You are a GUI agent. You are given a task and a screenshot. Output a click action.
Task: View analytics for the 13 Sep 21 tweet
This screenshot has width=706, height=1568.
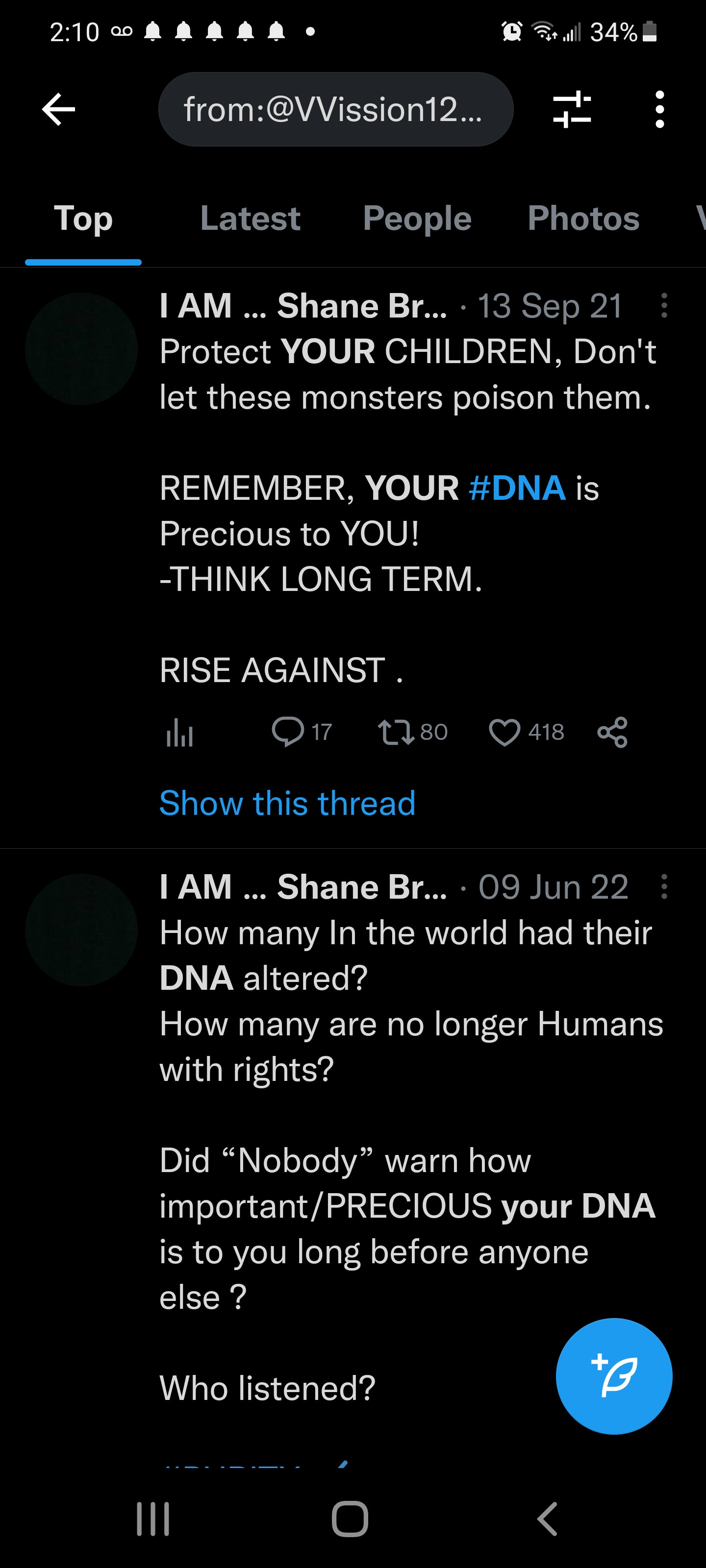pyautogui.click(x=180, y=732)
